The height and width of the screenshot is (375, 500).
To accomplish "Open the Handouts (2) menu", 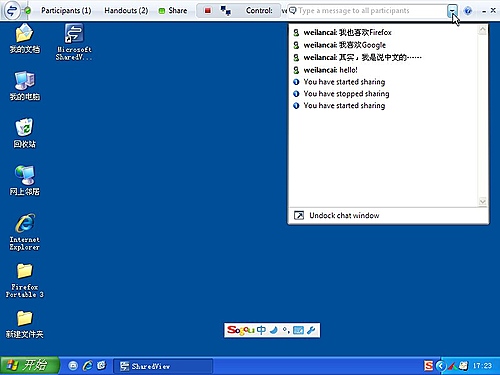I will coord(126,10).
